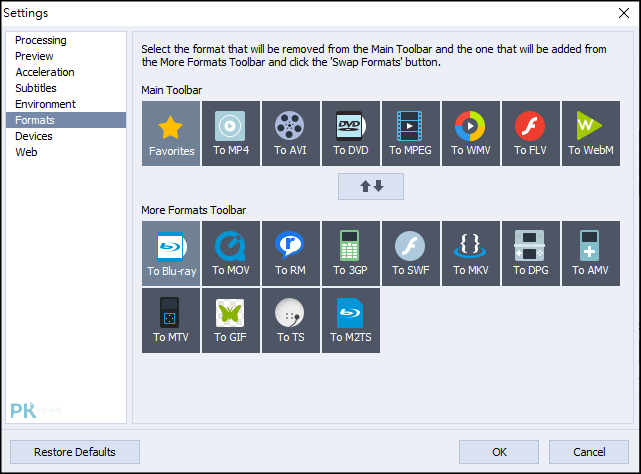Select the To MP4 format

pyautogui.click(x=231, y=134)
